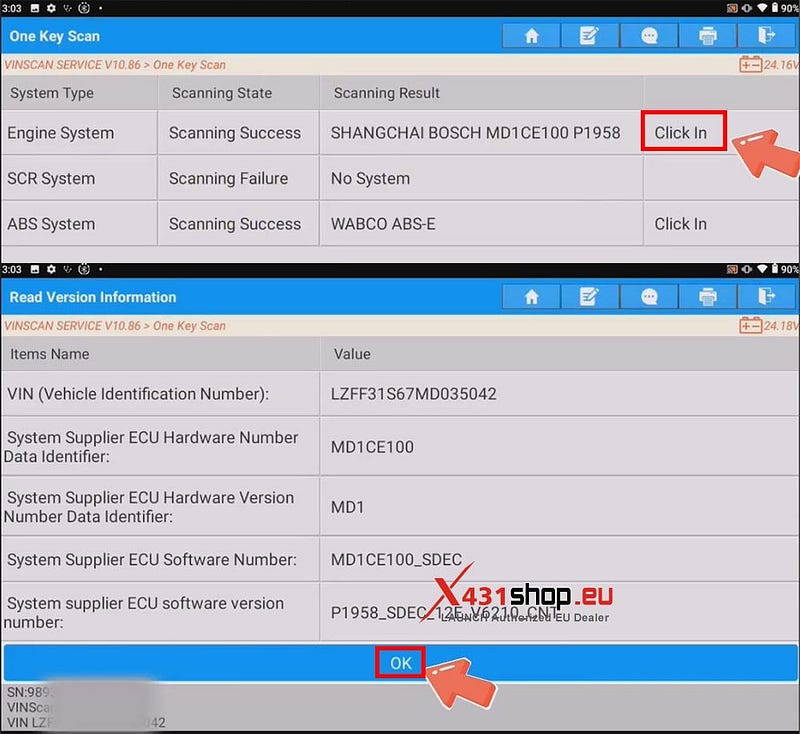
Task: Select No System scanning result
Action: click(x=370, y=178)
